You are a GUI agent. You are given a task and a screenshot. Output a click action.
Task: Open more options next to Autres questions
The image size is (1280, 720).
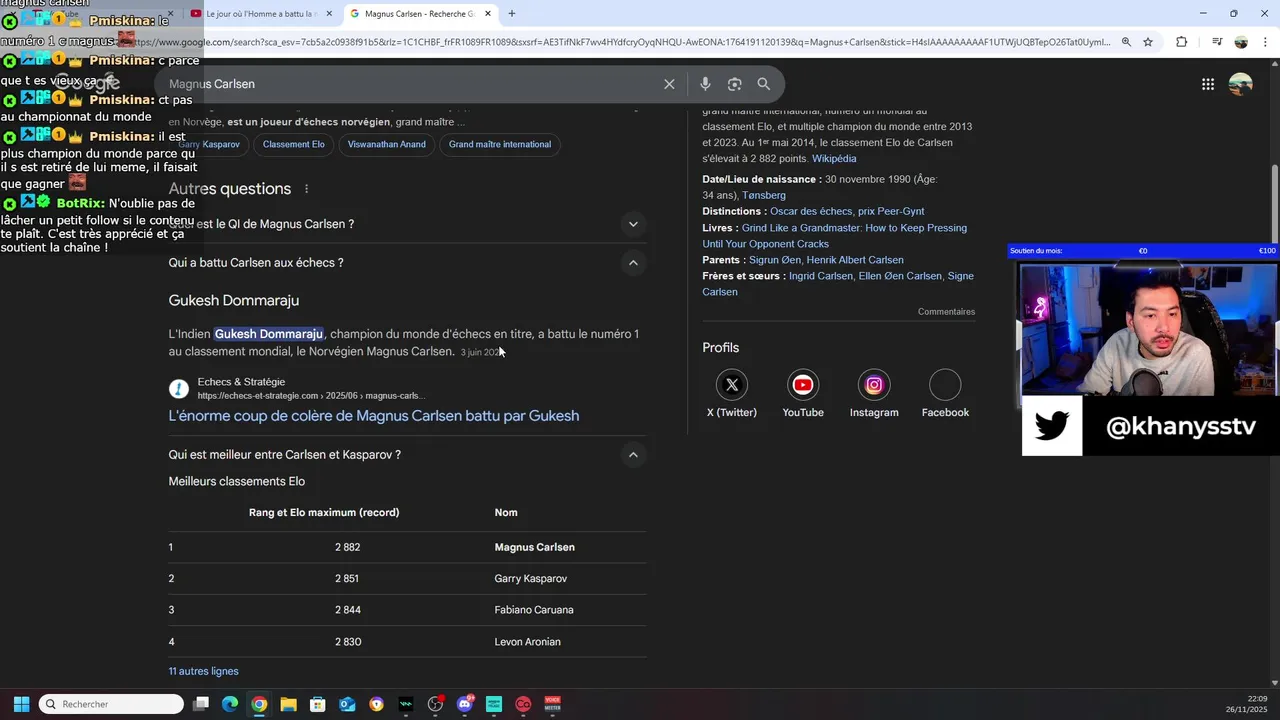(x=307, y=189)
